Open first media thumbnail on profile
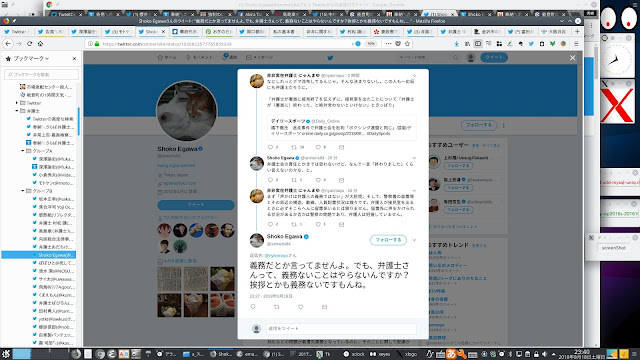This screenshot has height=360, width=640. (169, 279)
